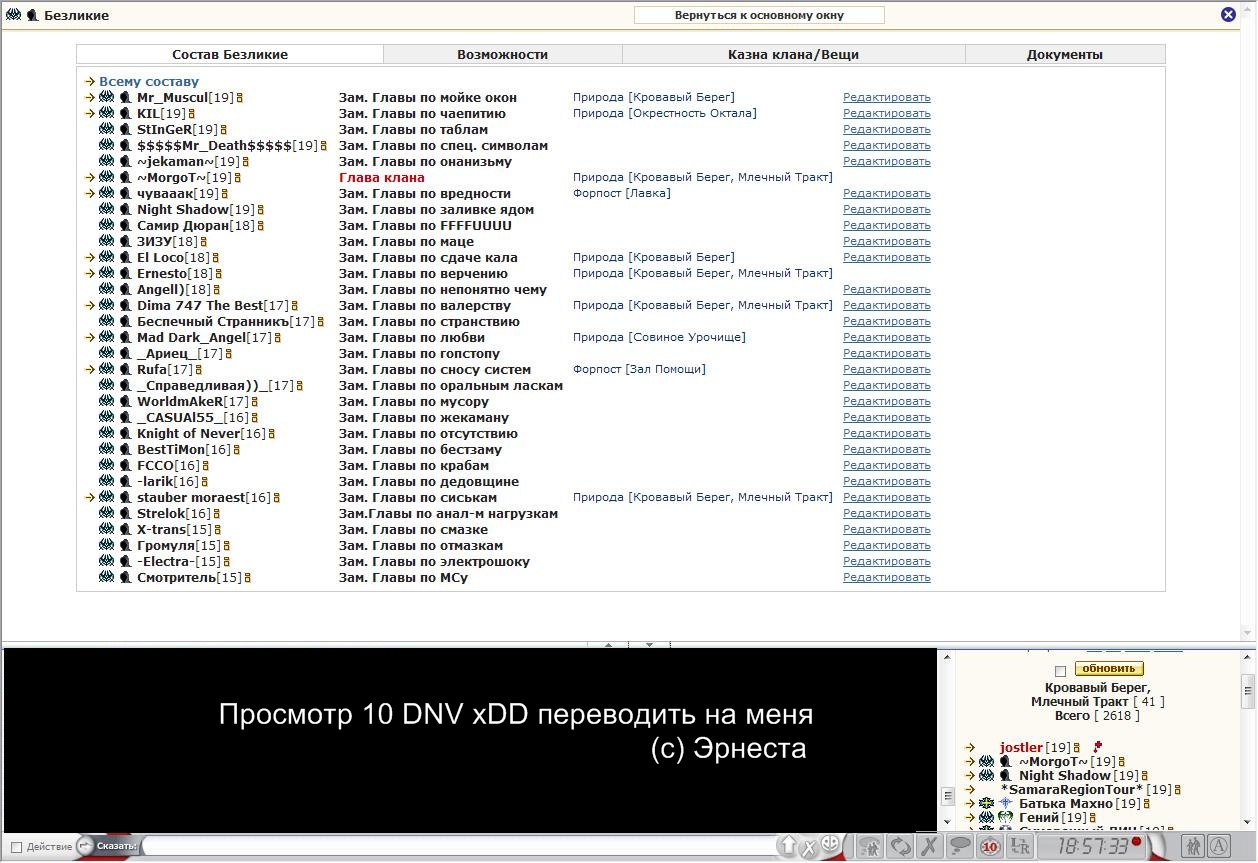The width and height of the screenshot is (1258, 863).
Task: Click the red number 10 toolbar icon
Action: click(990, 846)
